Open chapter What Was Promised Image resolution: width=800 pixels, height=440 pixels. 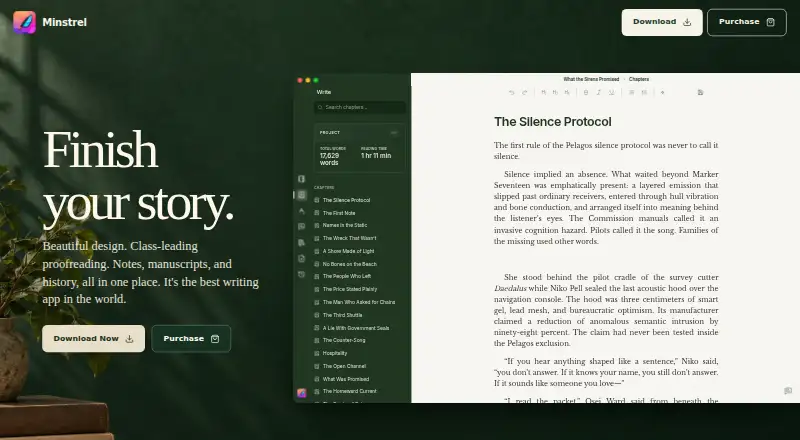[x=359, y=379]
